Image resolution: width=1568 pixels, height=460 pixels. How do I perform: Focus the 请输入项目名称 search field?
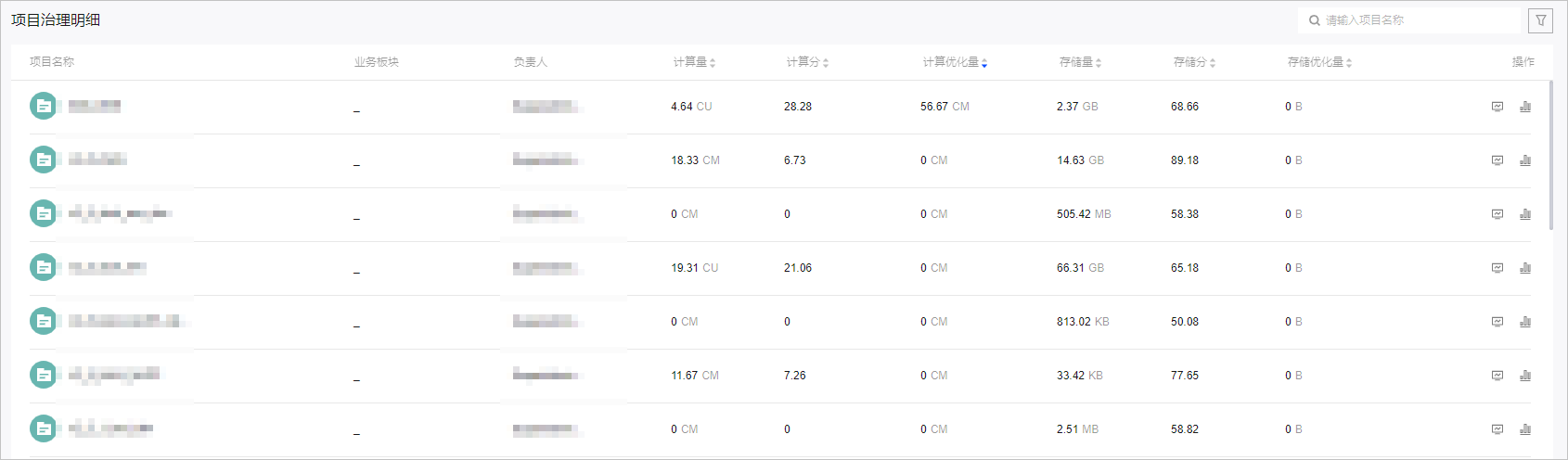click(1420, 20)
